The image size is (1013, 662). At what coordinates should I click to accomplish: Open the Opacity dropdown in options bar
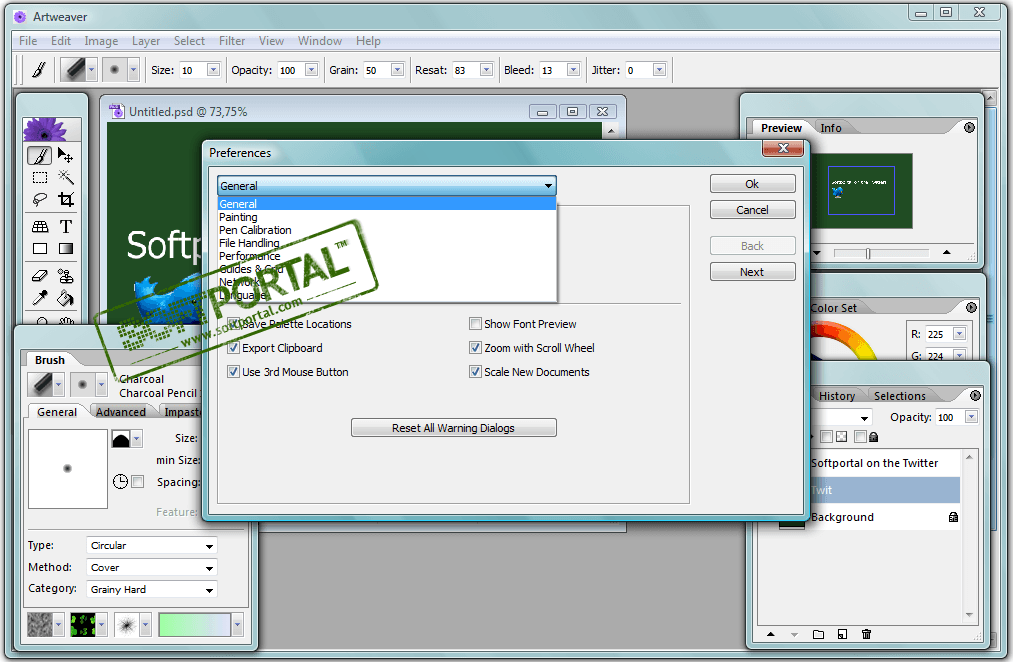click(x=311, y=70)
